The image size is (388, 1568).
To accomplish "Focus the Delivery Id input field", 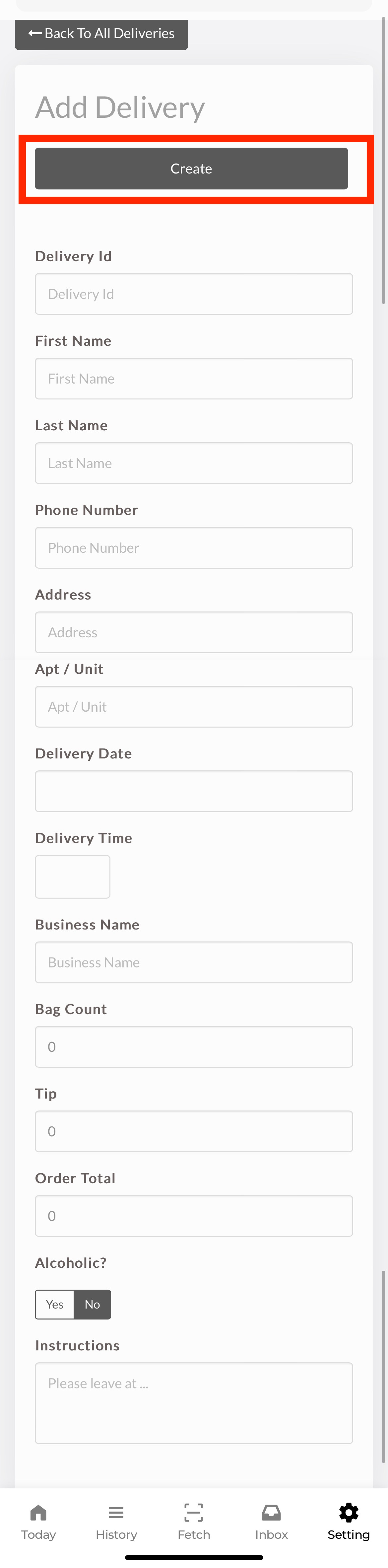I will pyautogui.click(x=194, y=294).
